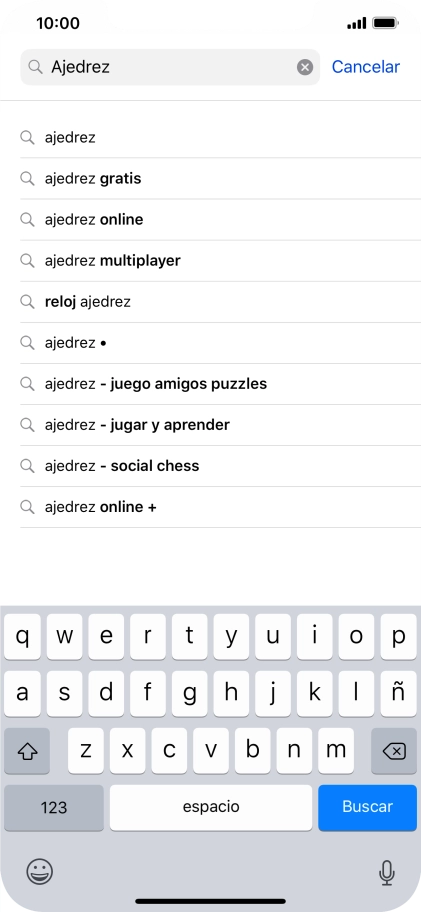Choose the "ajedrez multiplayer" suggestion
The image size is (421, 912).
click(x=220, y=261)
